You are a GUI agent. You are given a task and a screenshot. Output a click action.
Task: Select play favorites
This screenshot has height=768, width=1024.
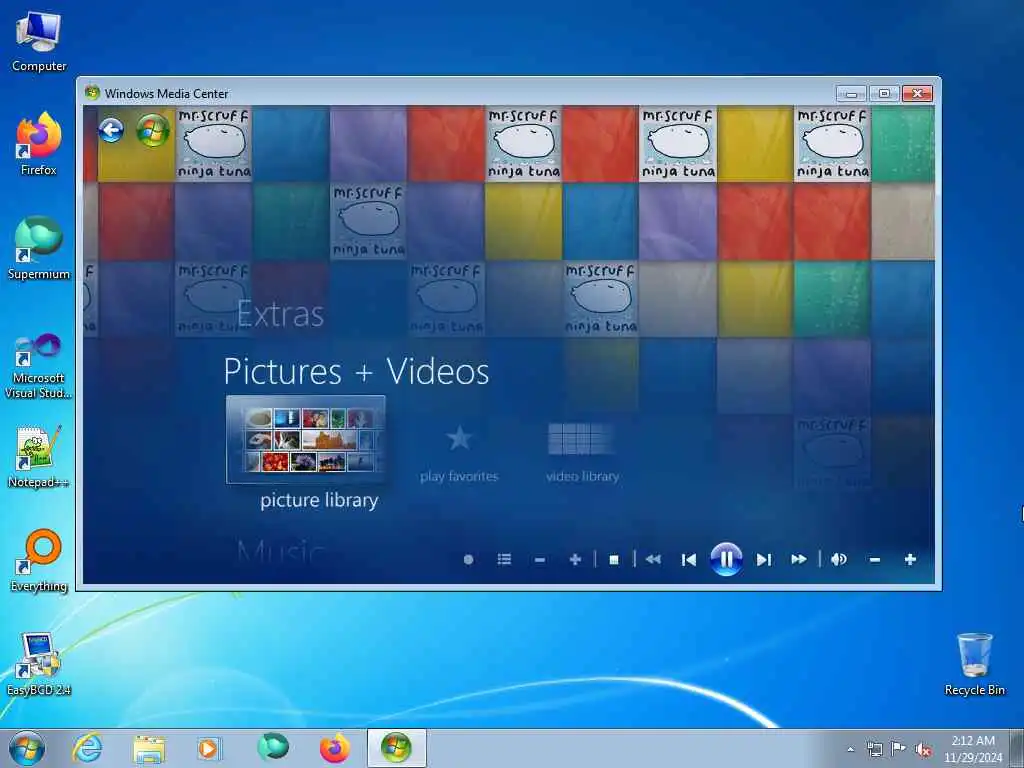click(x=459, y=455)
